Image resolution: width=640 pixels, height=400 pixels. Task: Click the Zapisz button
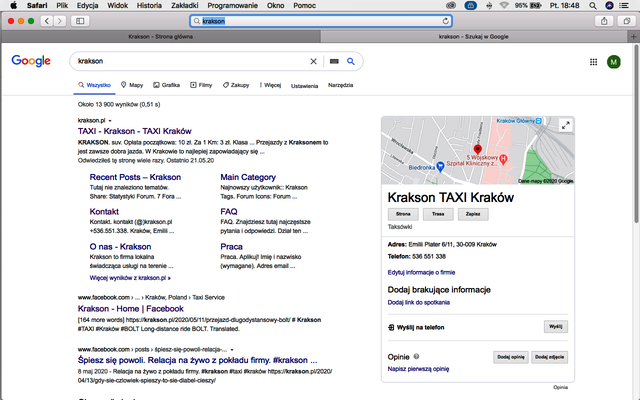coord(473,214)
